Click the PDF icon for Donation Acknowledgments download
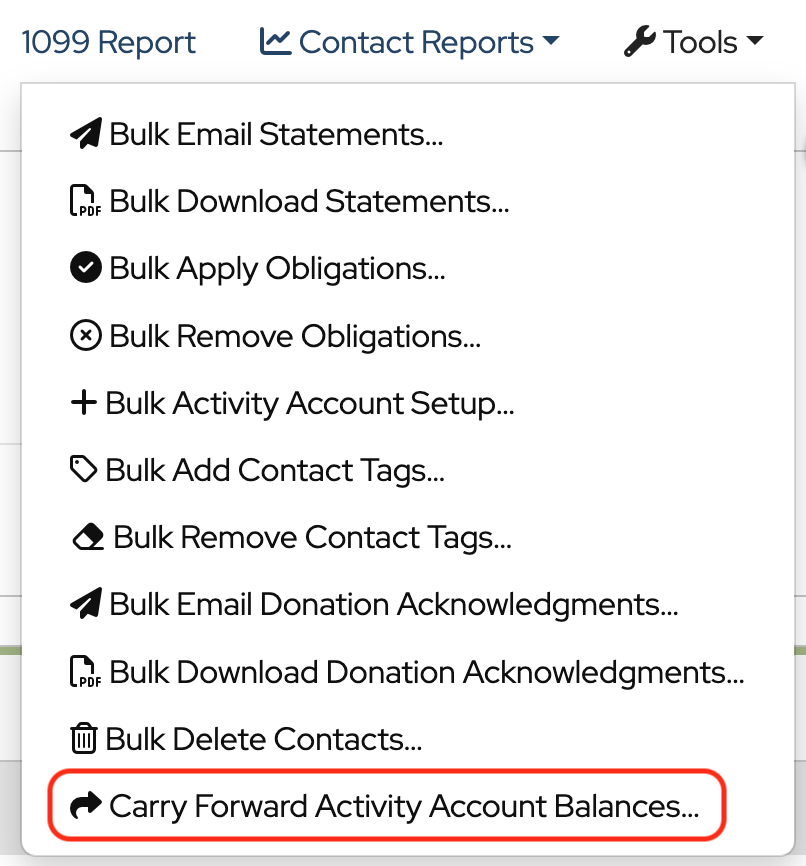806x866 pixels. pyautogui.click(x=86, y=673)
